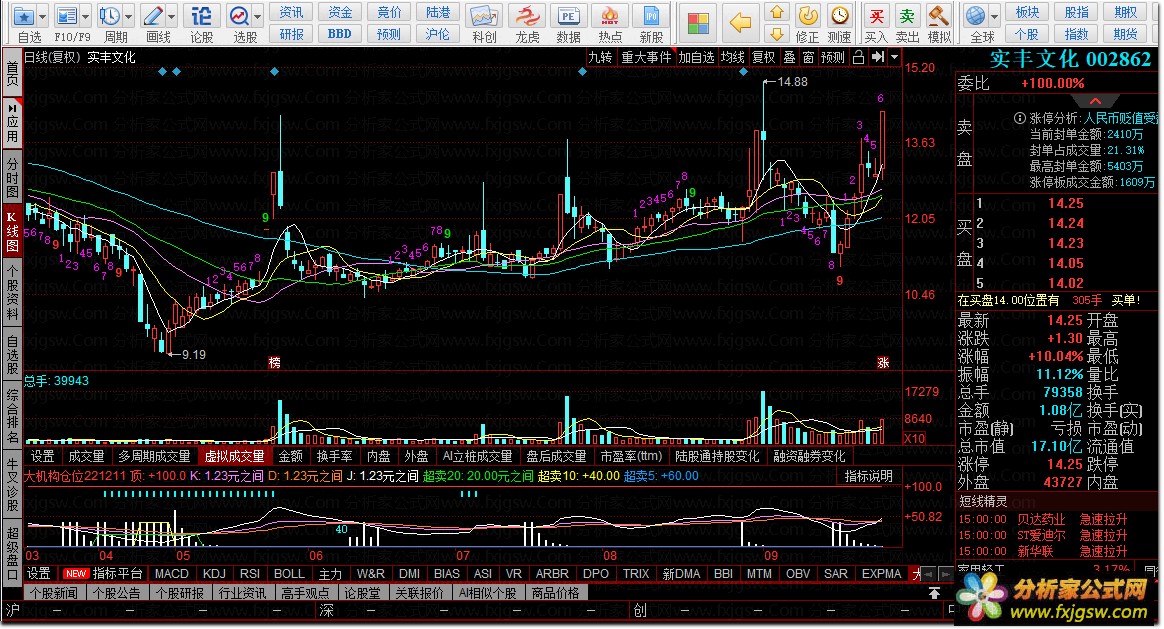Click the BBD button
Screen dimensions: 1164x629
(x=339, y=34)
